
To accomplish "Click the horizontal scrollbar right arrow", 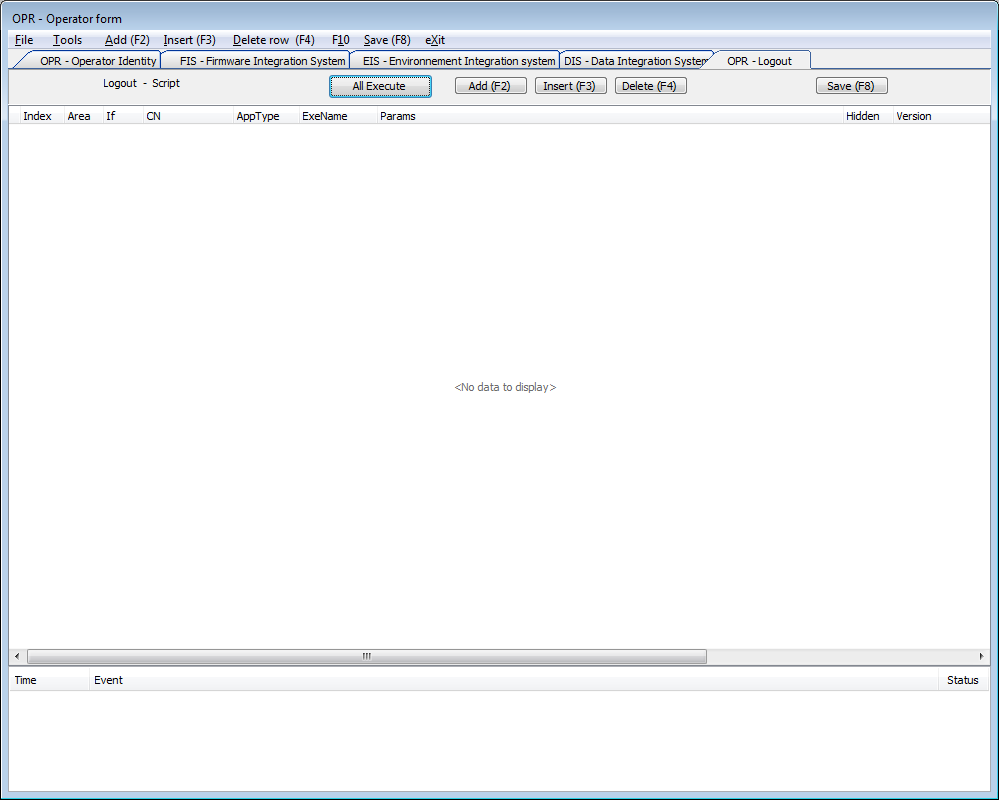I will (982, 657).
